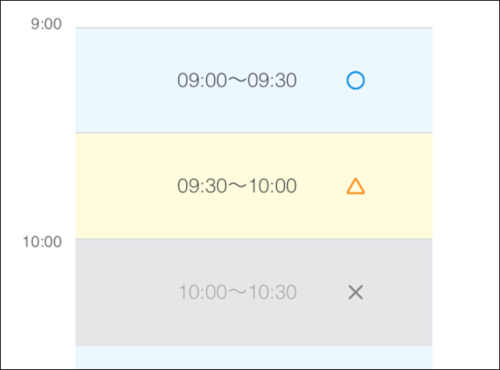The width and height of the screenshot is (500, 370).
Task: Click the 9:00 hour label
Action: click(x=46, y=24)
